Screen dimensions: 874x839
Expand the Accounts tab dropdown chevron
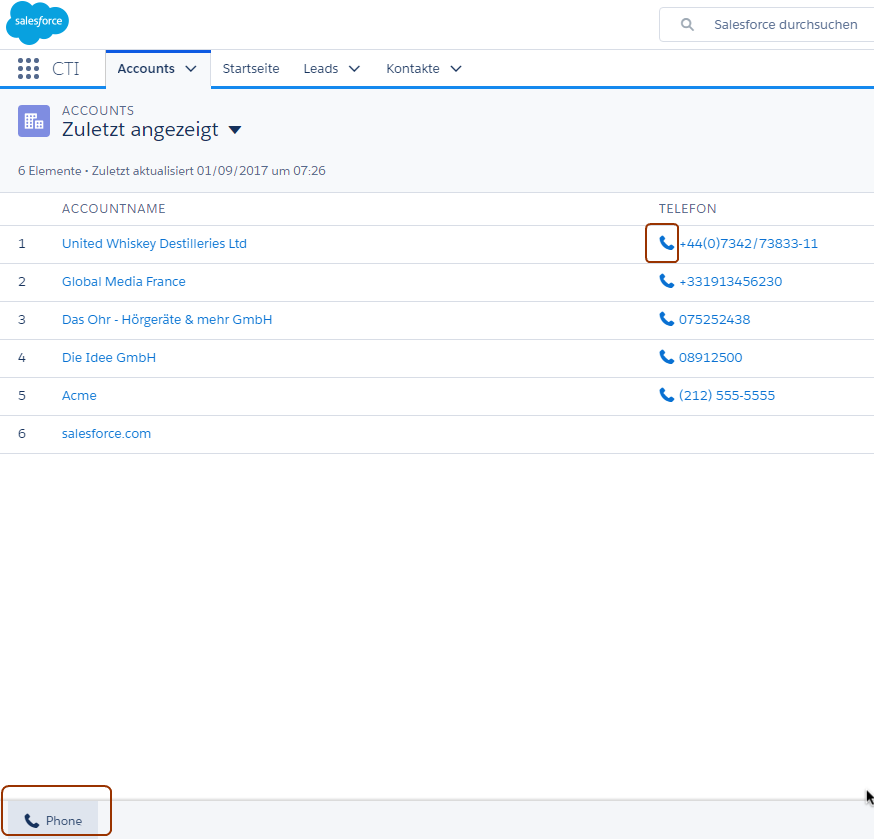191,69
